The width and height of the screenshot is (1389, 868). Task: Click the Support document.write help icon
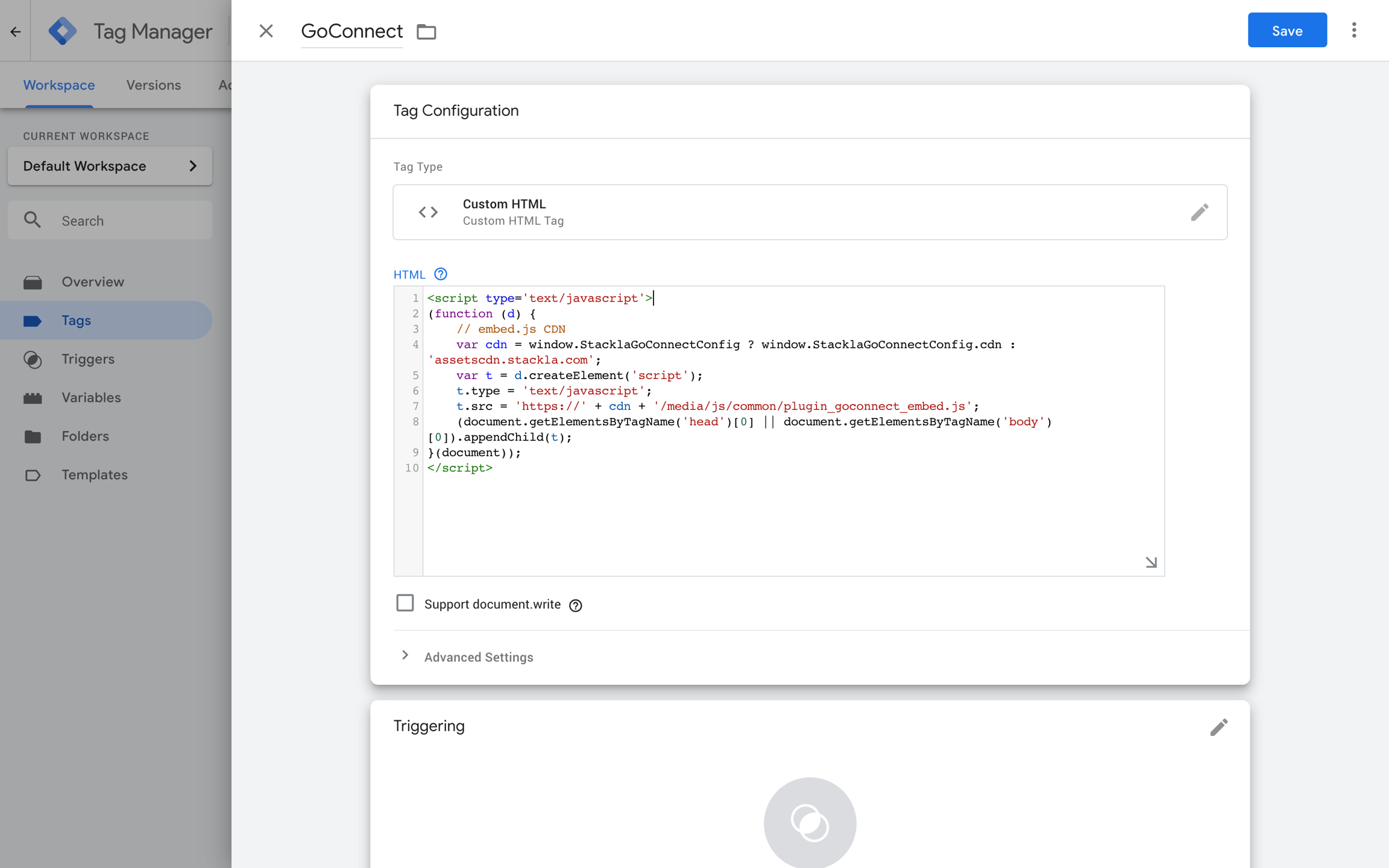coord(576,605)
